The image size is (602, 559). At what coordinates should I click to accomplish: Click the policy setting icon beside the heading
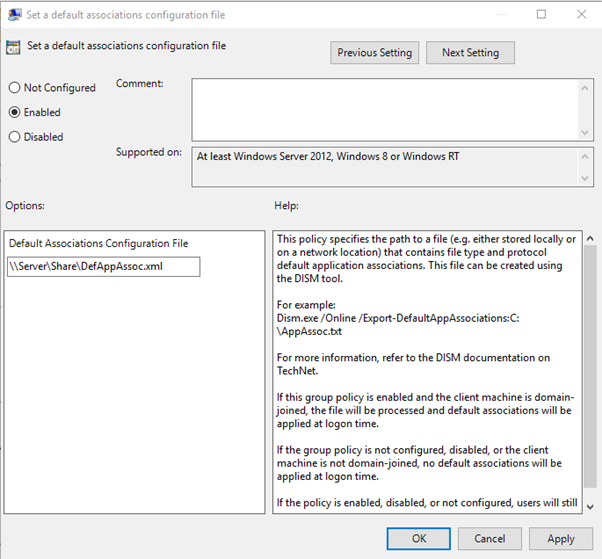click(13, 46)
